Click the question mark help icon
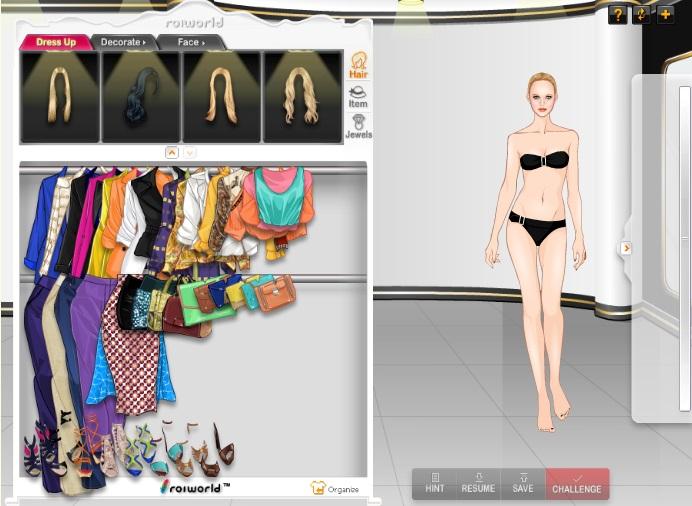 click(x=618, y=15)
